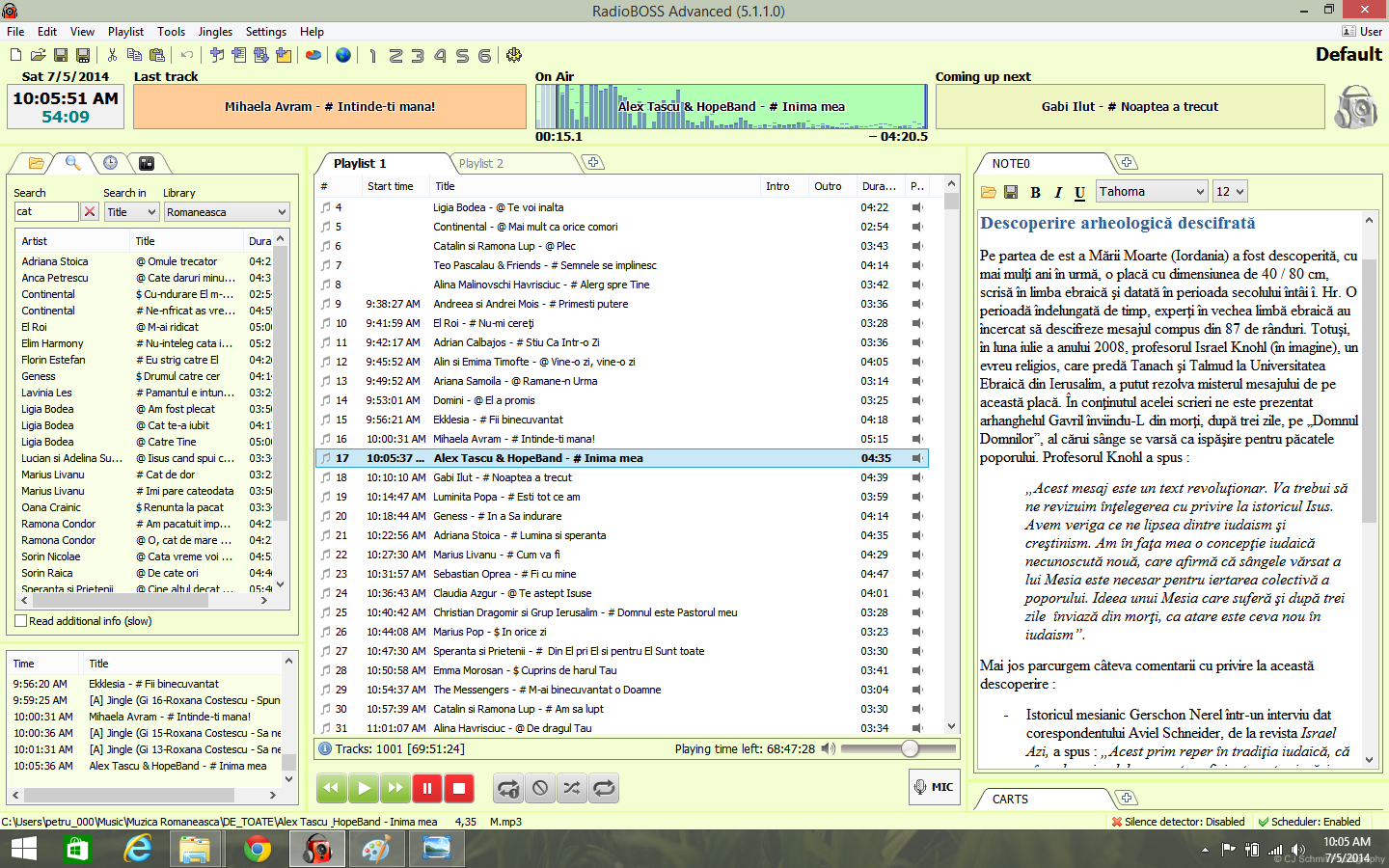The width and height of the screenshot is (1389, 868).
Task: Open the clock scheduler tab in left panel
Action: point(110,163)
